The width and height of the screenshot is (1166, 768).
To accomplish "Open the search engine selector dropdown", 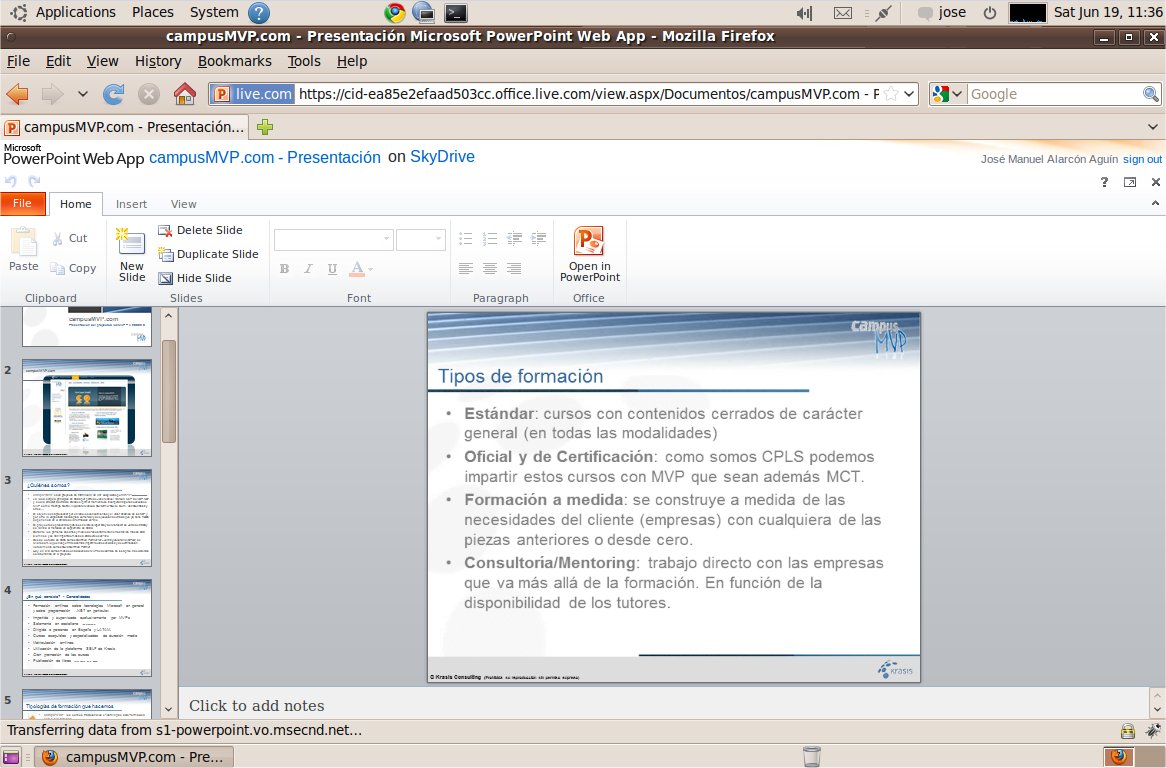I will tap(947, 94).
